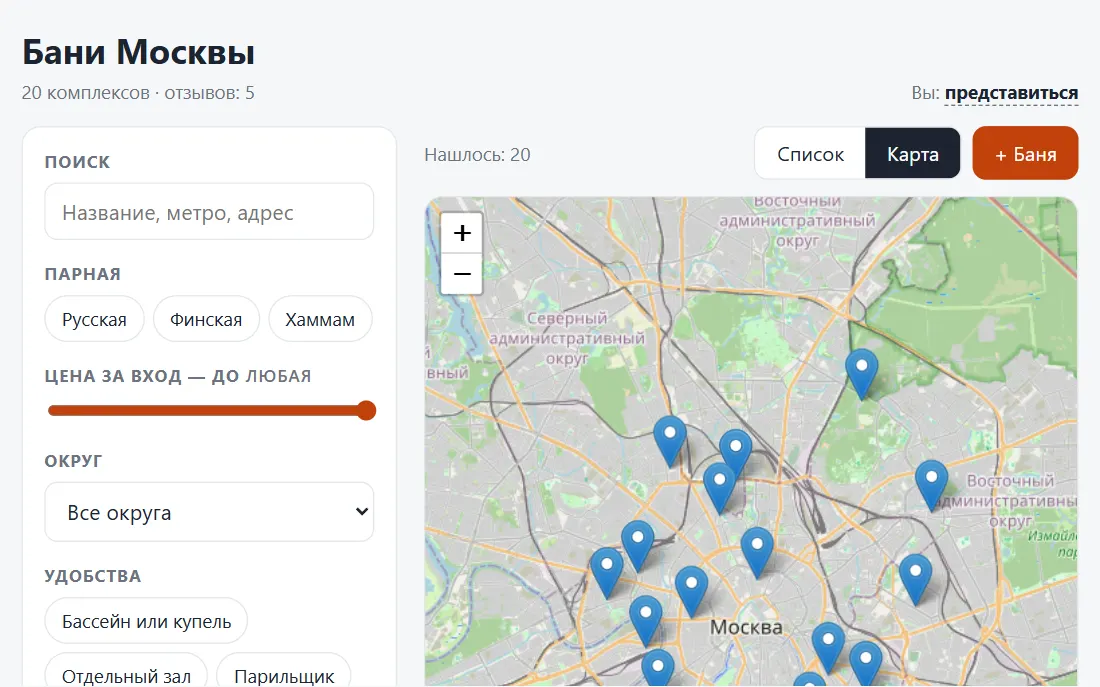Image resolution: width=1100 pixels, height=687 pixels.
Task: Select the westernmost blue pin on the map
Action: [x=607, y=573]
